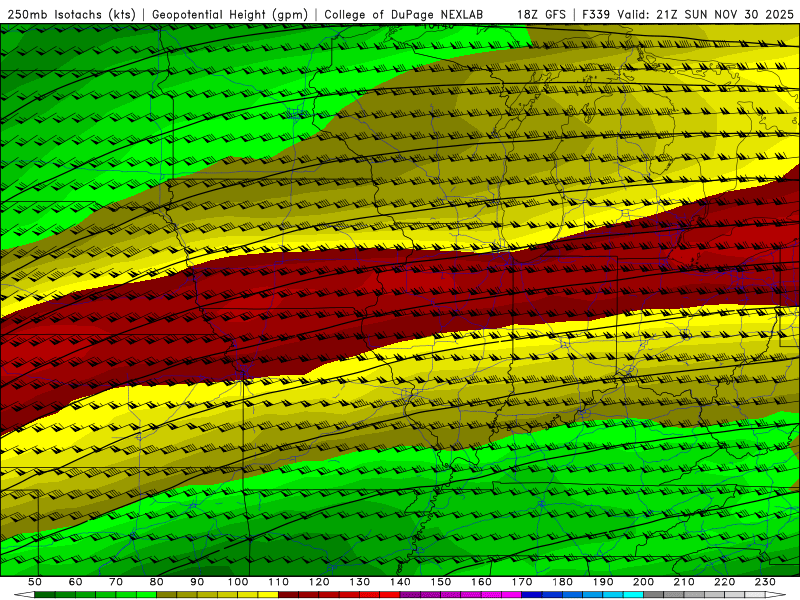Click the 'F339 Valid: 21Z SUN NOV 30 2025' text

click(x=688, y=15)
